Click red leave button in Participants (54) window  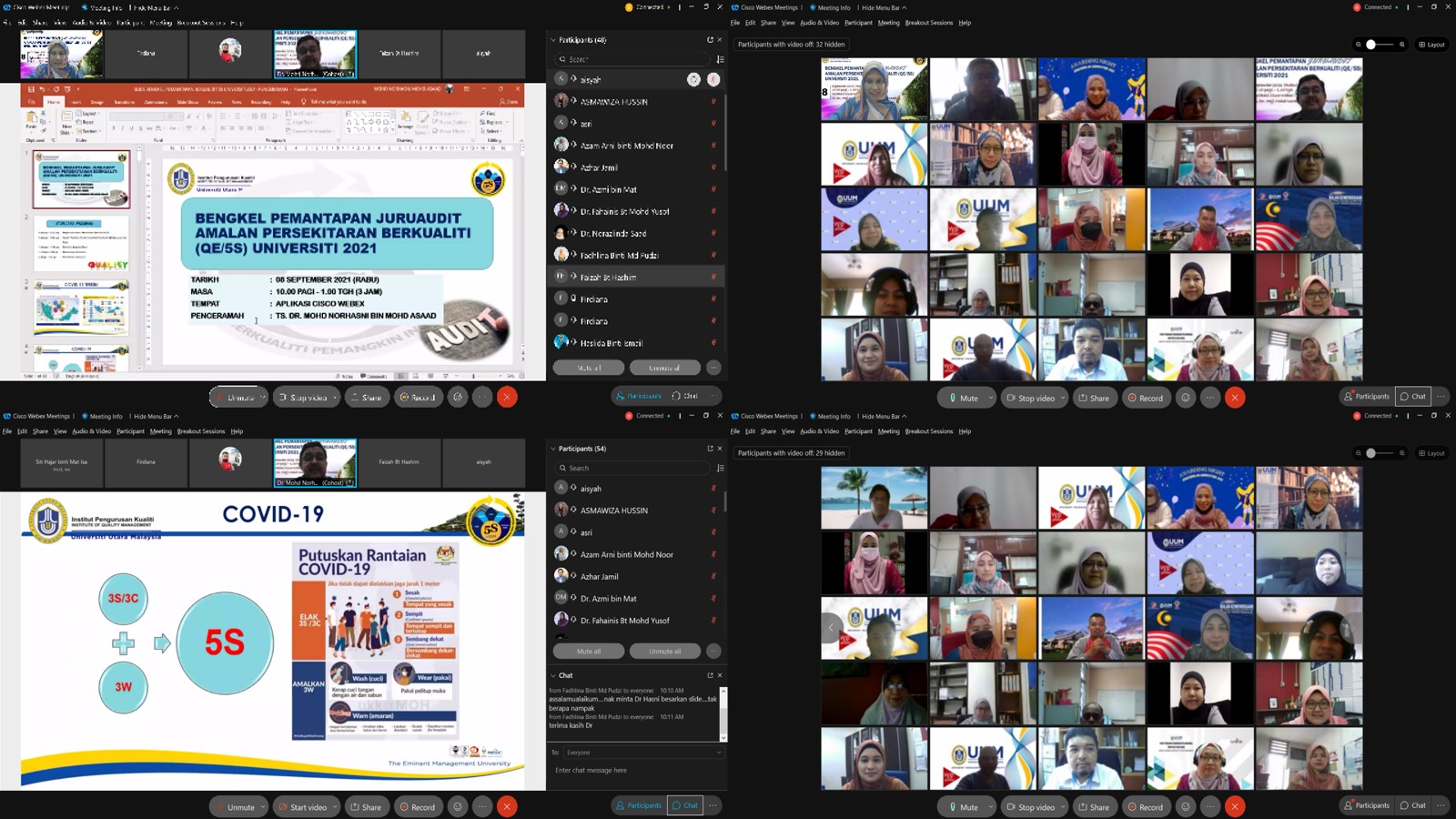[507, 807]
